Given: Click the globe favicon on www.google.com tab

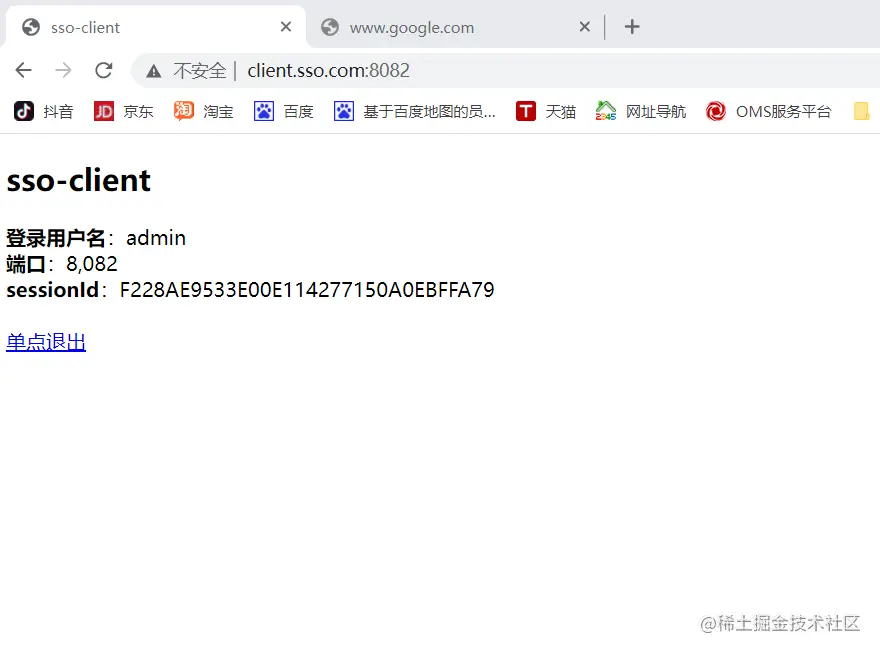Looking at the screenshot, I should 330,27.
